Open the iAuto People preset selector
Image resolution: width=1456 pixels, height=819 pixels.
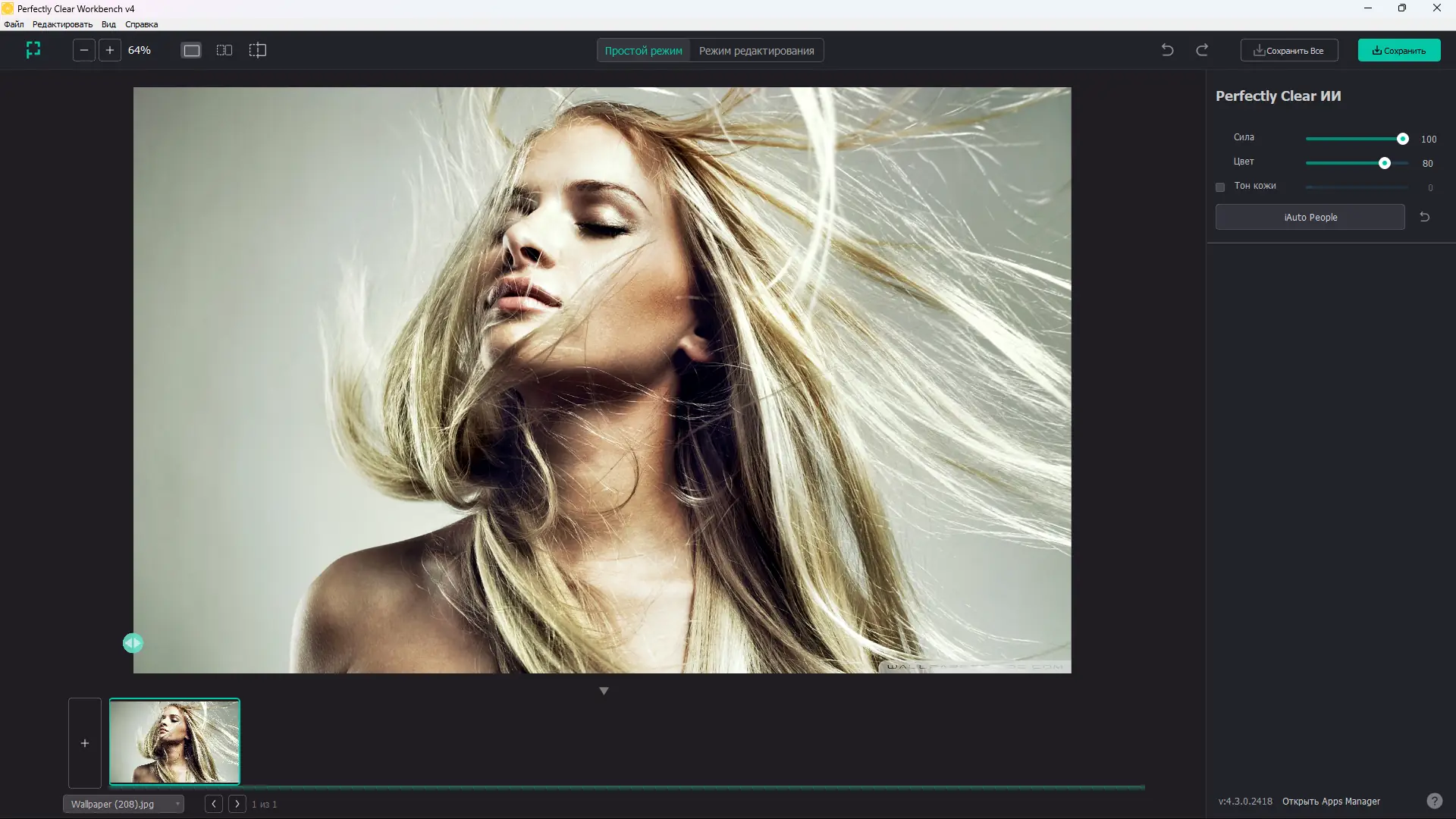(1310, 217)
